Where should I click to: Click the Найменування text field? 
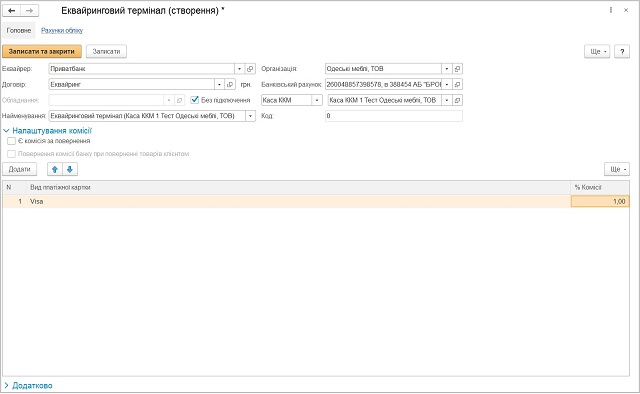pyautogui.click(x=147, y=116)
